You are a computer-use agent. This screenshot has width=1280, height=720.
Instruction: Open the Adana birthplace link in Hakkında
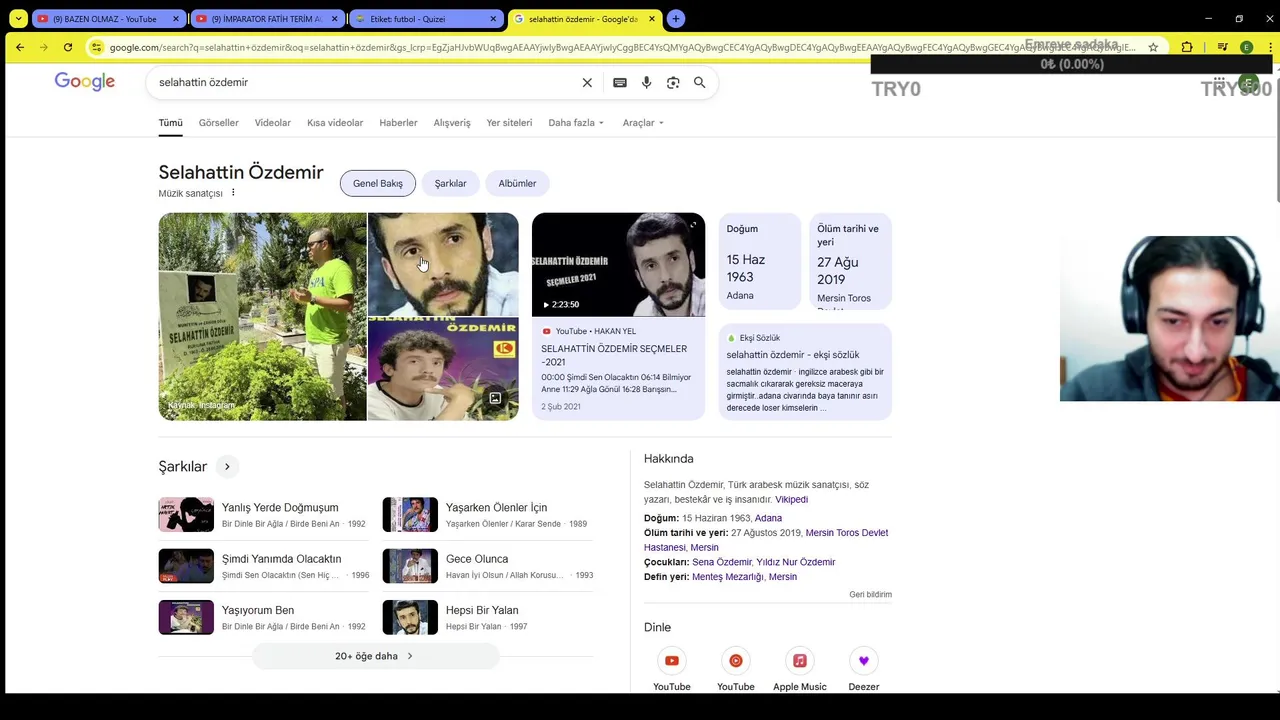[768, 518]
